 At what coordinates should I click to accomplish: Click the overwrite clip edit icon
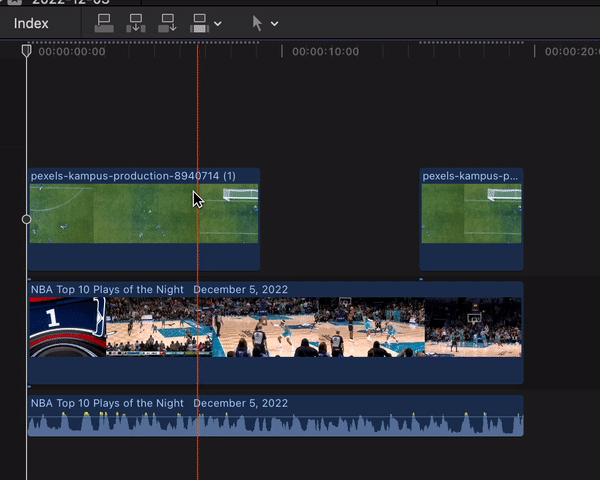199,23
